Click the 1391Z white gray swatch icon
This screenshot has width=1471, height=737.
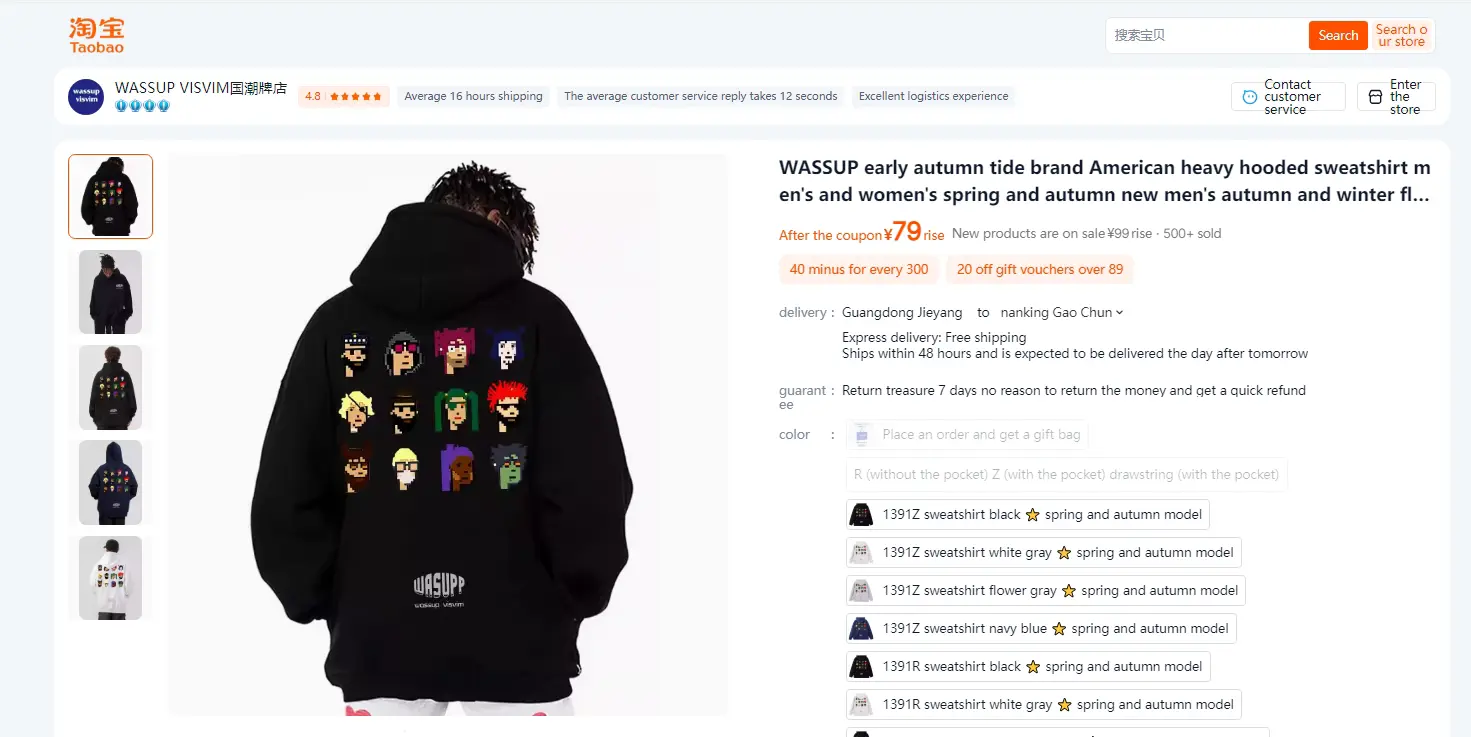coord(861,553)
